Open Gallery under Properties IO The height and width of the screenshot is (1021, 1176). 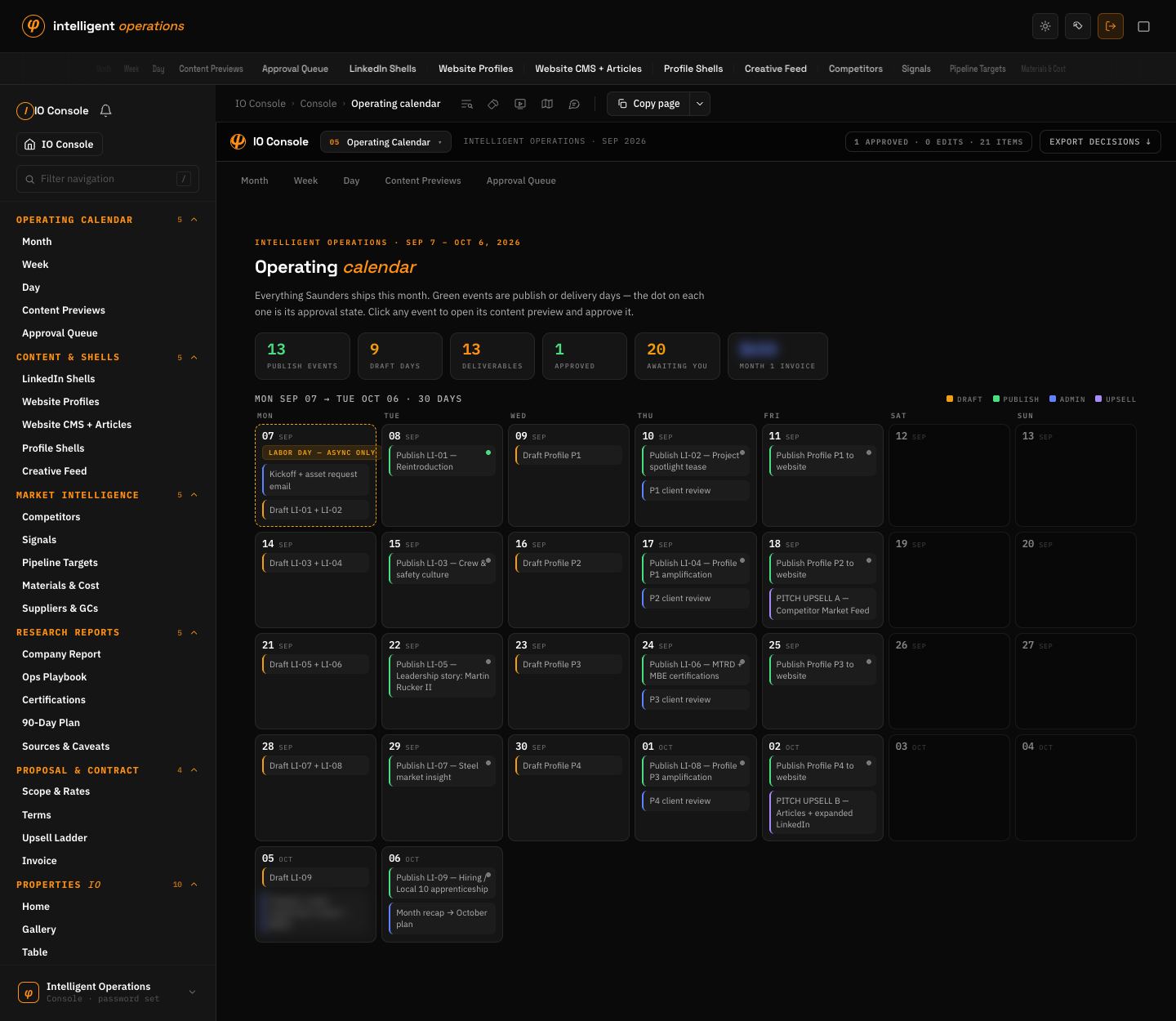pos(39,930)
